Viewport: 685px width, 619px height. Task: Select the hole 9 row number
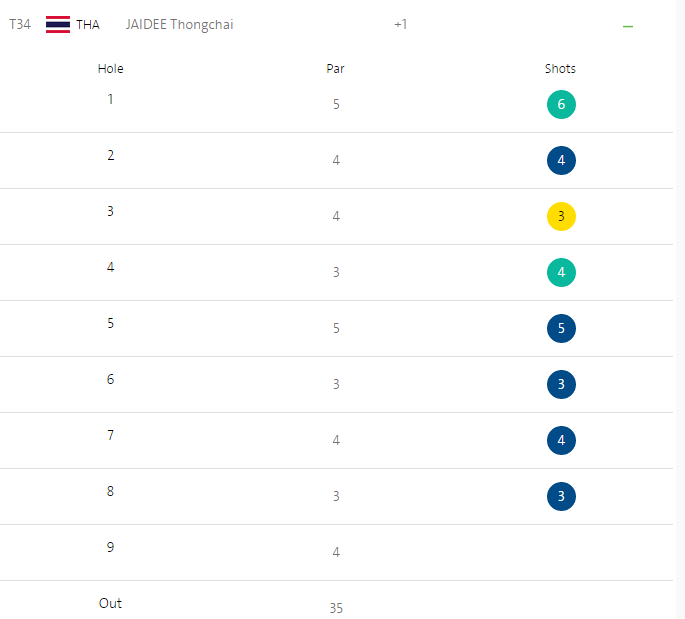(x=110, y=547)
